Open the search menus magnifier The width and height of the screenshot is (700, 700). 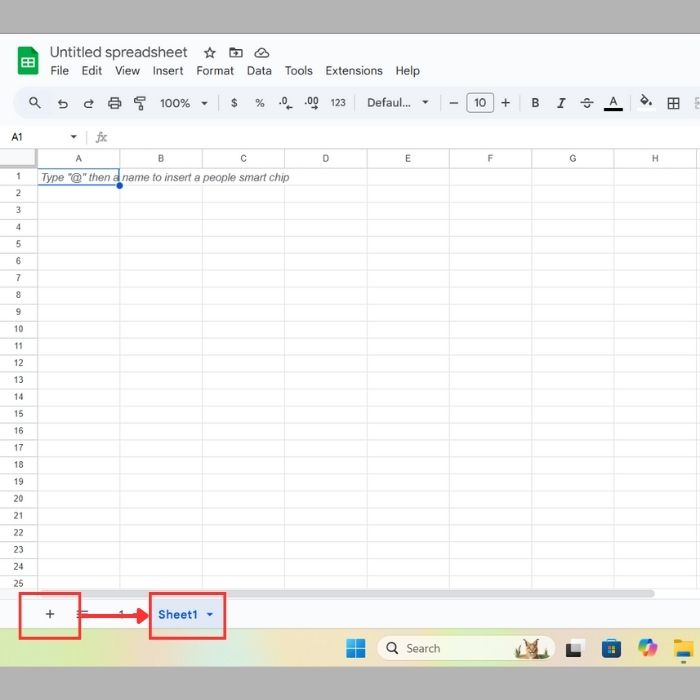(35, 103)
